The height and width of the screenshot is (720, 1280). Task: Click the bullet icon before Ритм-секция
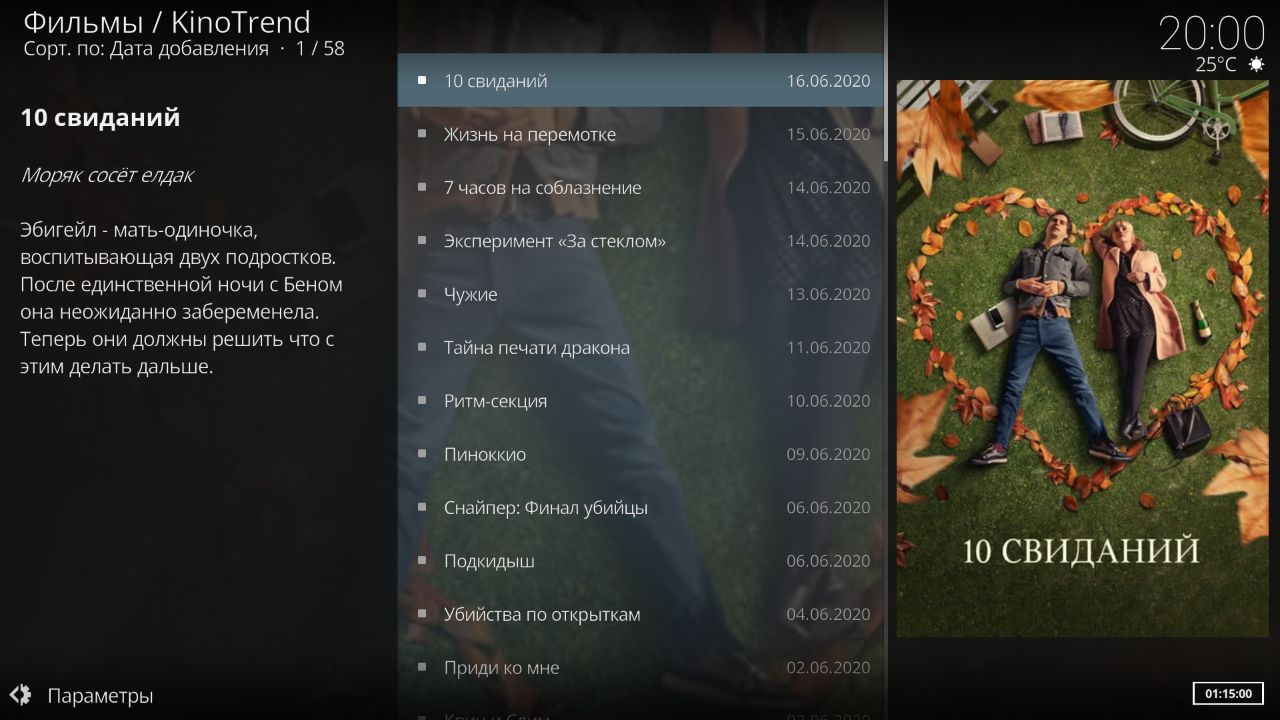[422, 401]
